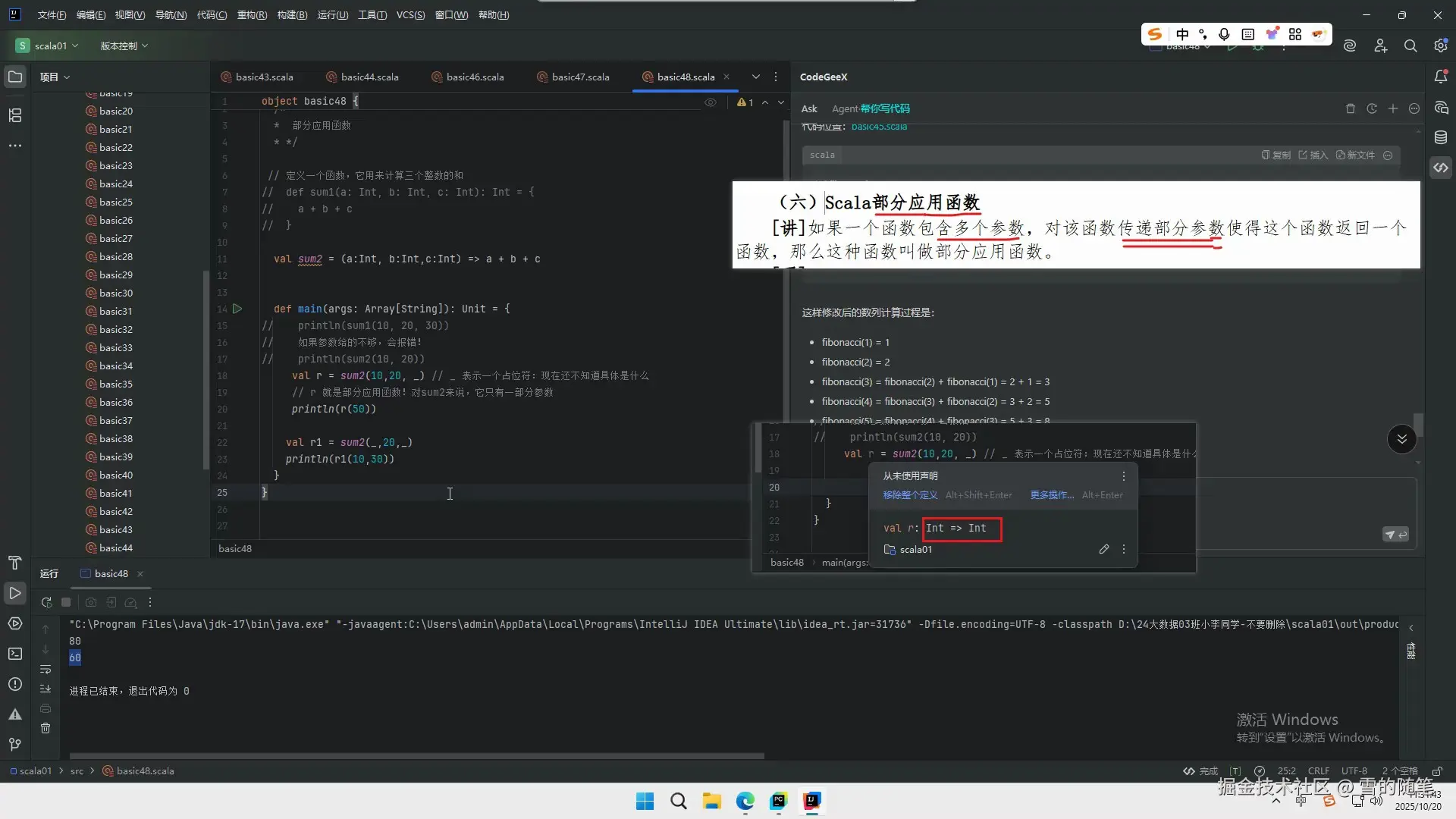
Task: Open the Git version control sidebar icon
Action: [x=15, y=744]
